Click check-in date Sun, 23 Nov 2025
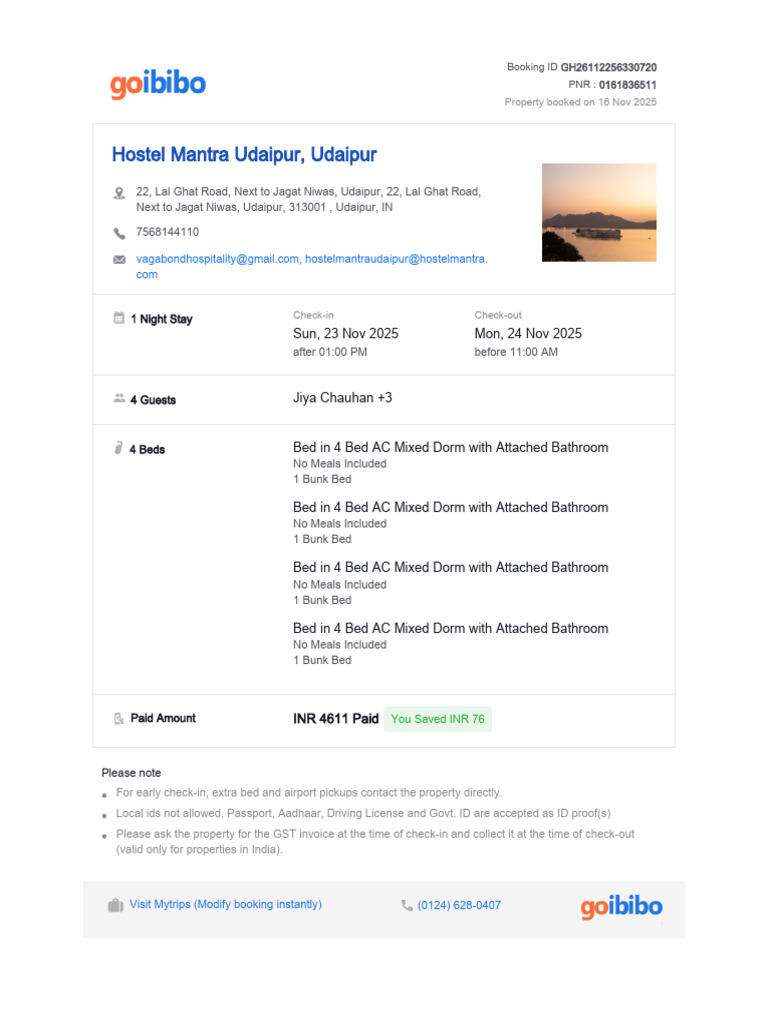The image size is (768, 1024). pyautogui.click(x=345, y=334)
